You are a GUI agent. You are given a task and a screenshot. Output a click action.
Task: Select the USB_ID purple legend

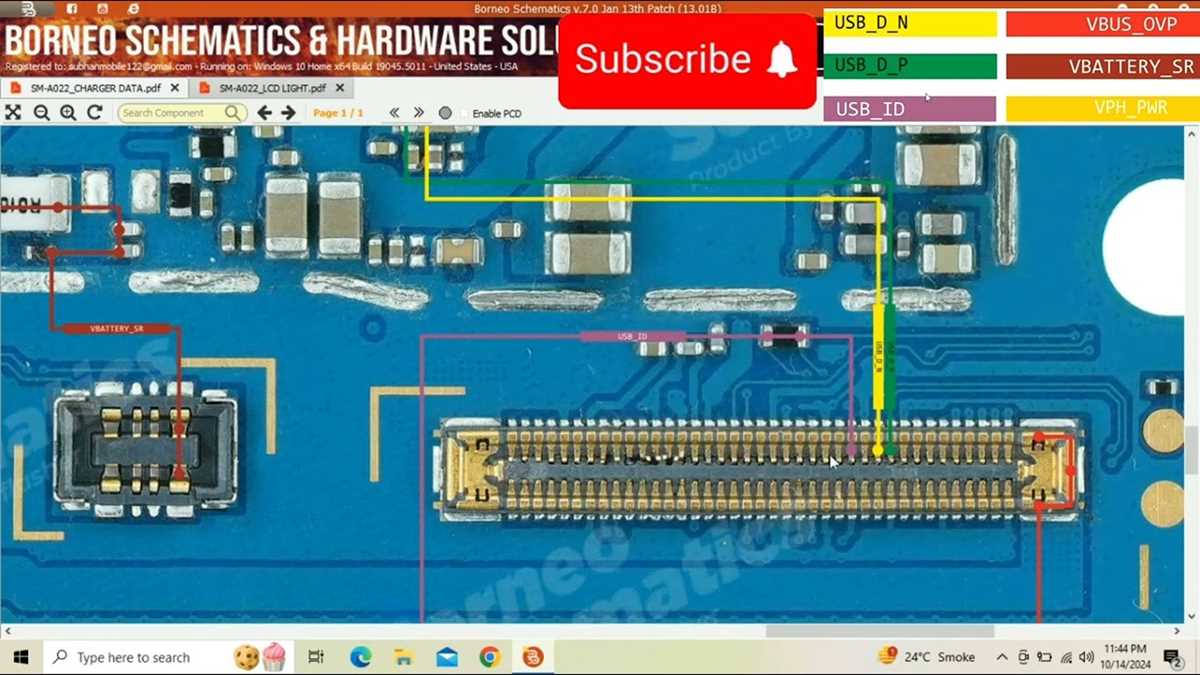910,109
